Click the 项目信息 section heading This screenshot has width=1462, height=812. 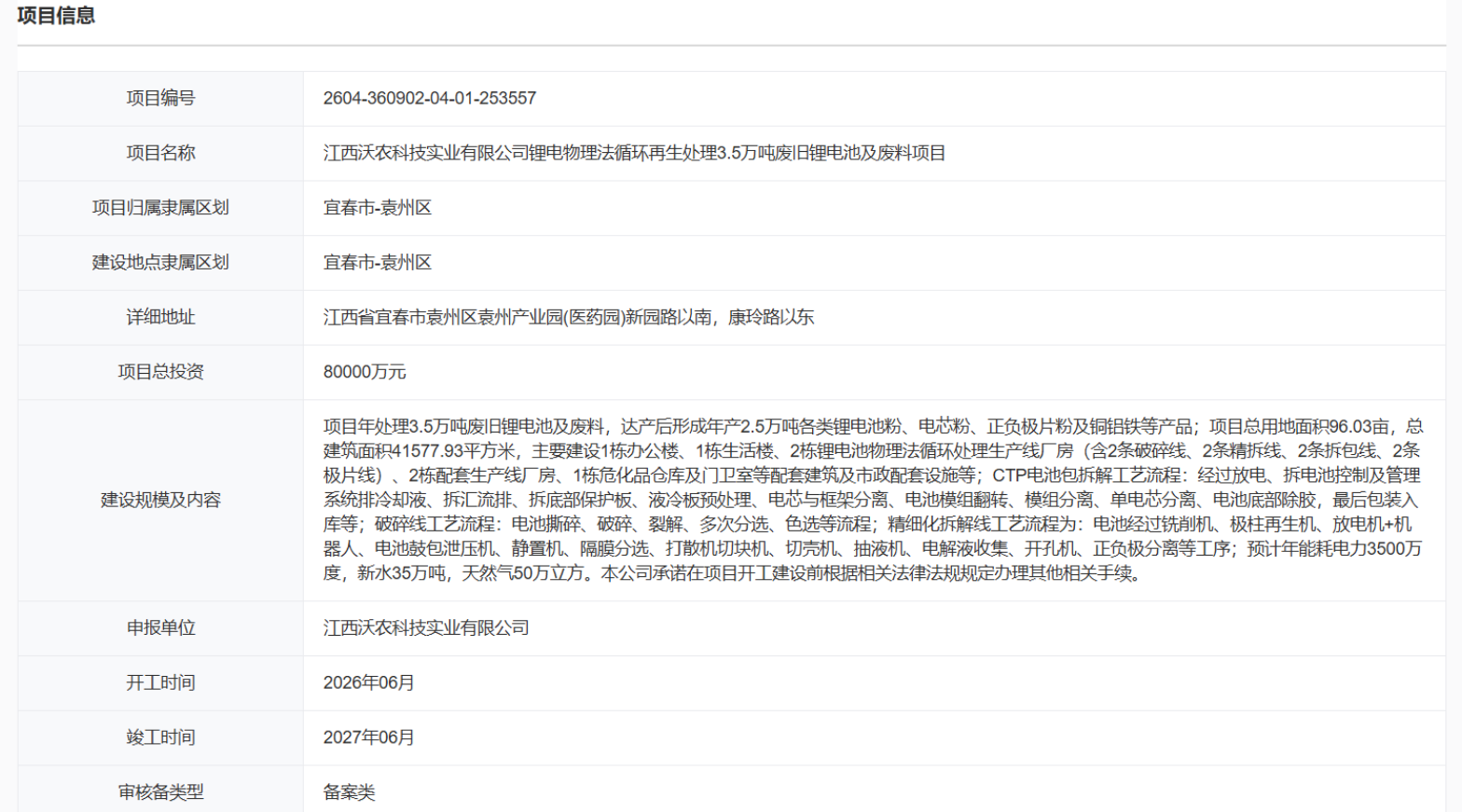[56, 16]
